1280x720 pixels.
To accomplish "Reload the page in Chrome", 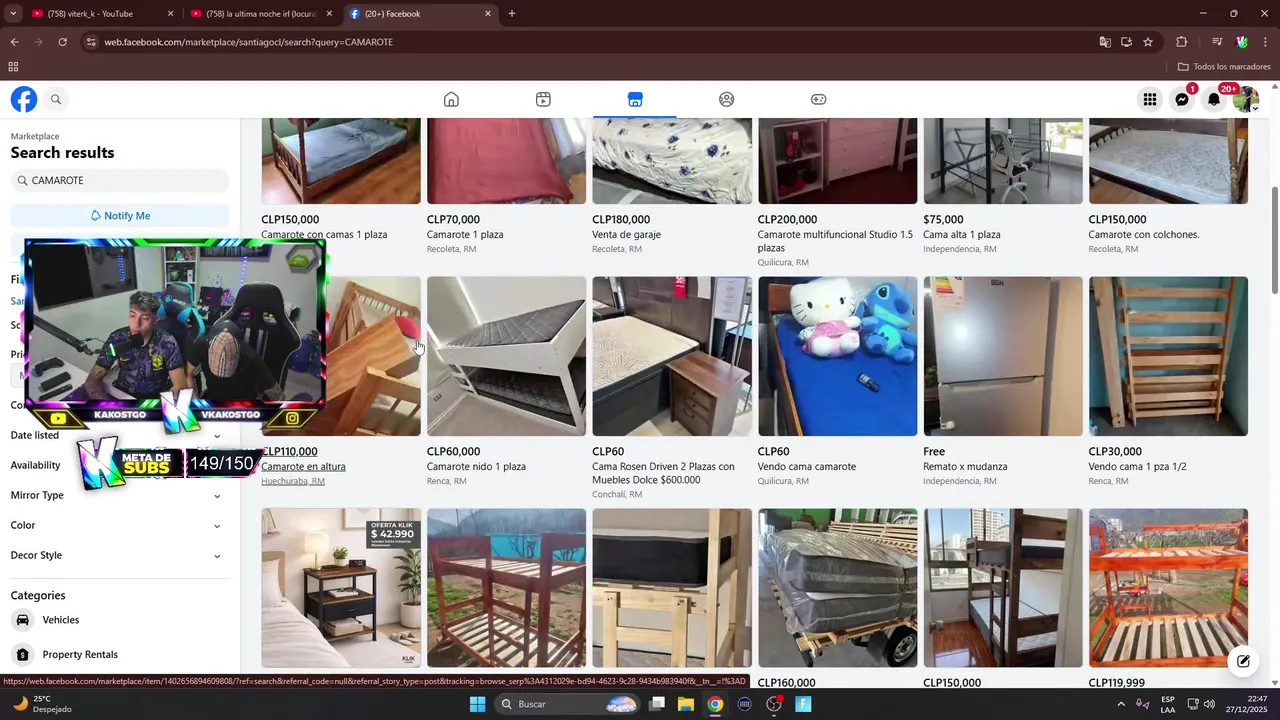I will 62,42.
